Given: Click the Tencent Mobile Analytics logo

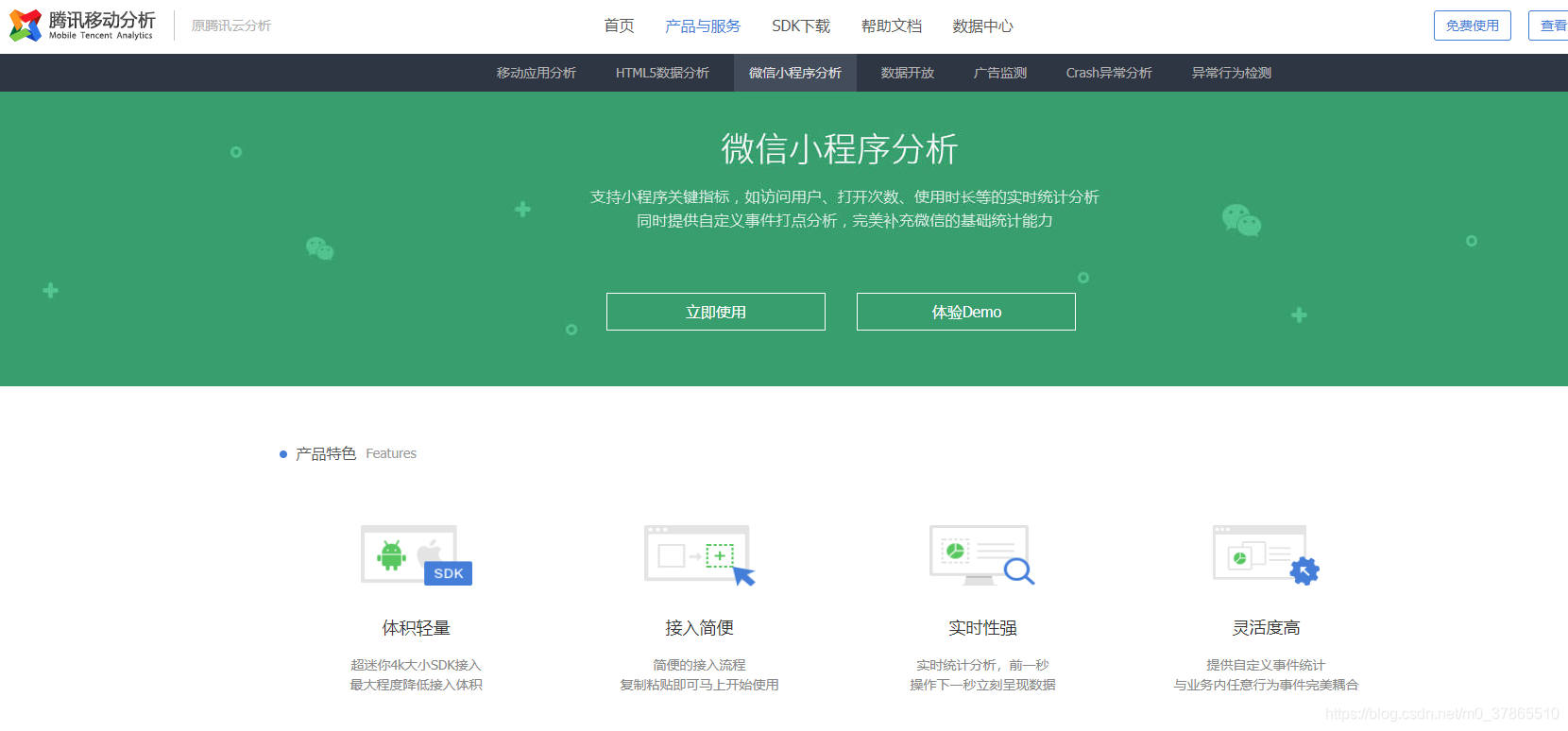Looking at the screenshot, I should (82, 25).
